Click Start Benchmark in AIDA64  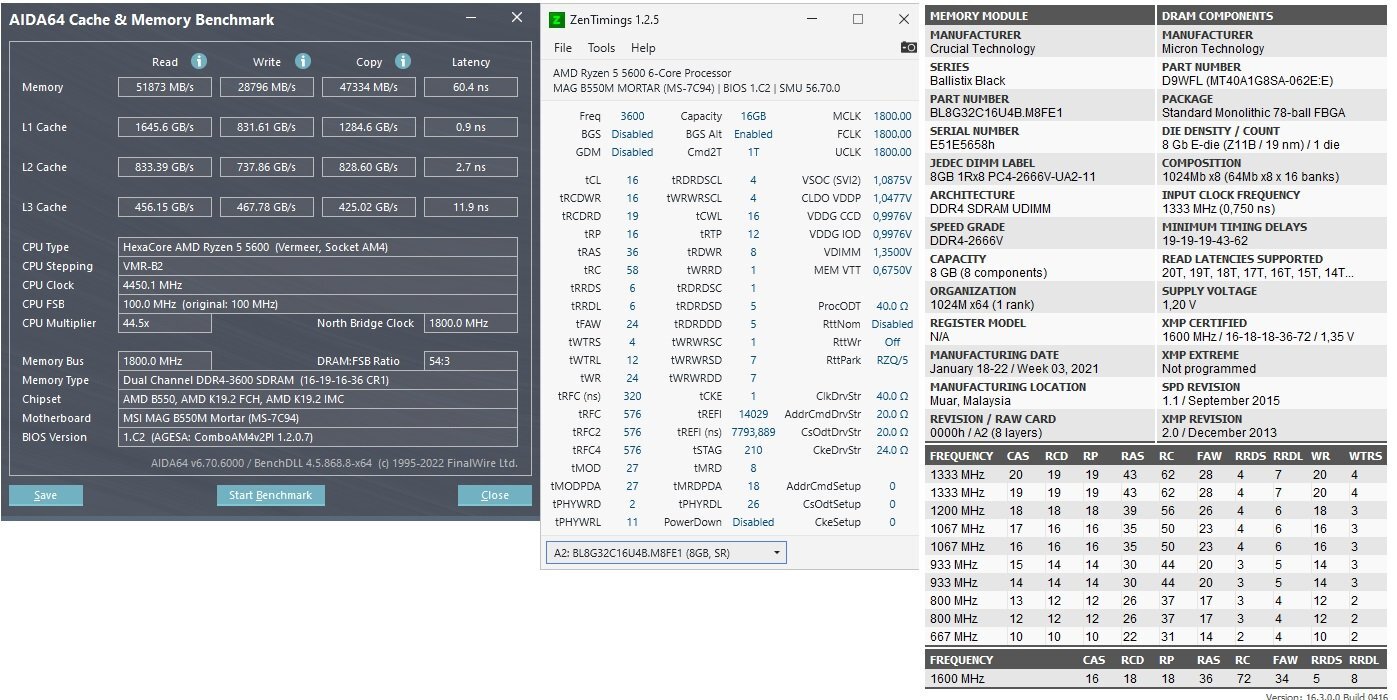tap(270, 495)
